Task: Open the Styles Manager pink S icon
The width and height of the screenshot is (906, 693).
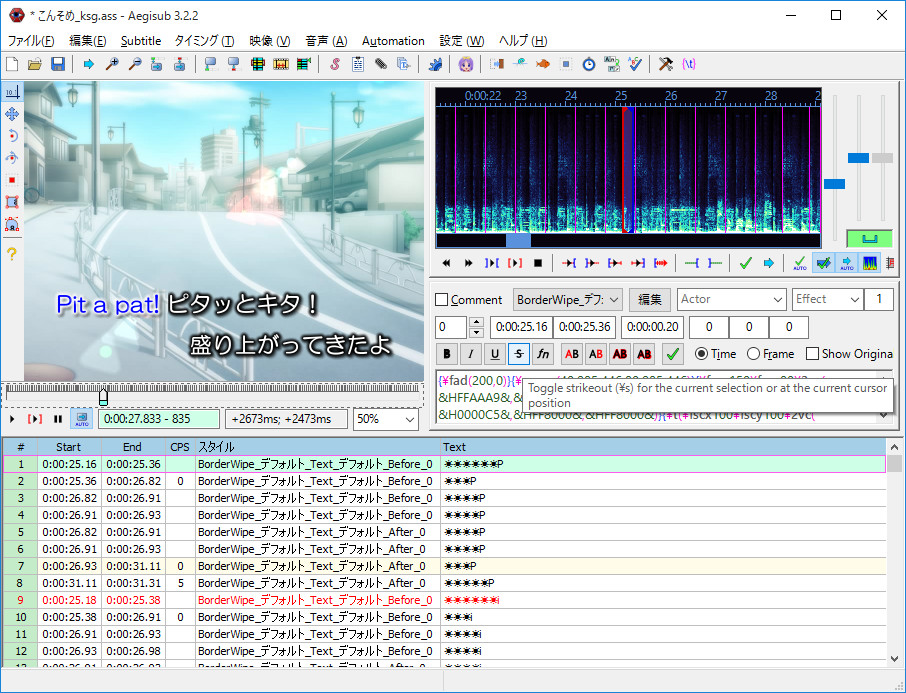Action: [335, 64]
